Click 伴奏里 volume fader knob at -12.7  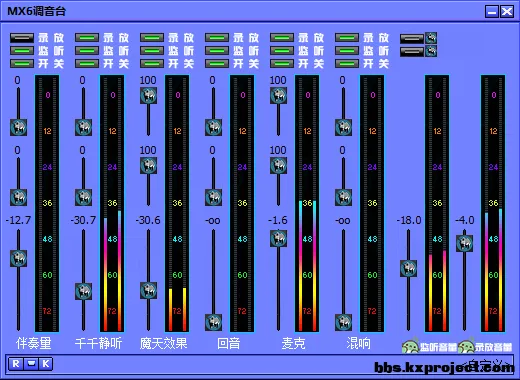pyautogui.click(x=18, y=258)
